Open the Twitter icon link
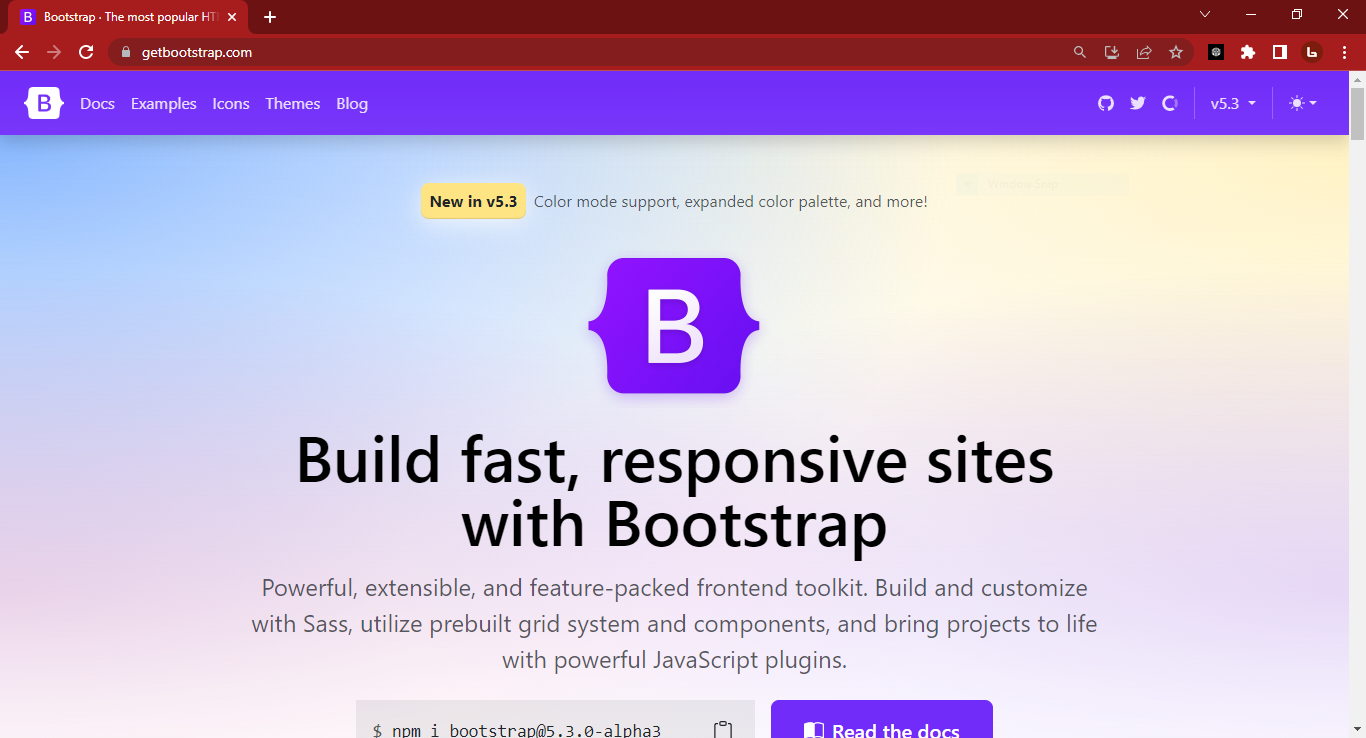The width and height of the screenshot is (1366, 738). (x=1137, y=103)
